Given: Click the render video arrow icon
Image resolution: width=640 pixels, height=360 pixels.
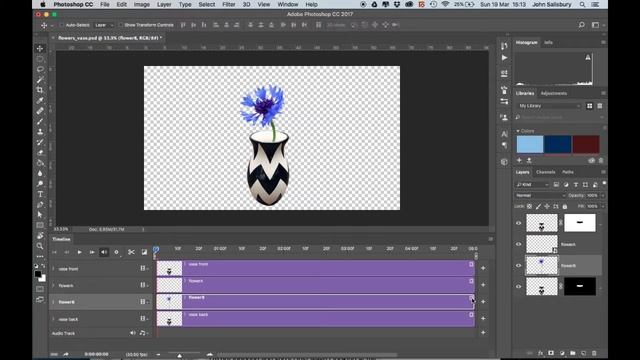Looking at the screenshot, I should pos(66,354).
